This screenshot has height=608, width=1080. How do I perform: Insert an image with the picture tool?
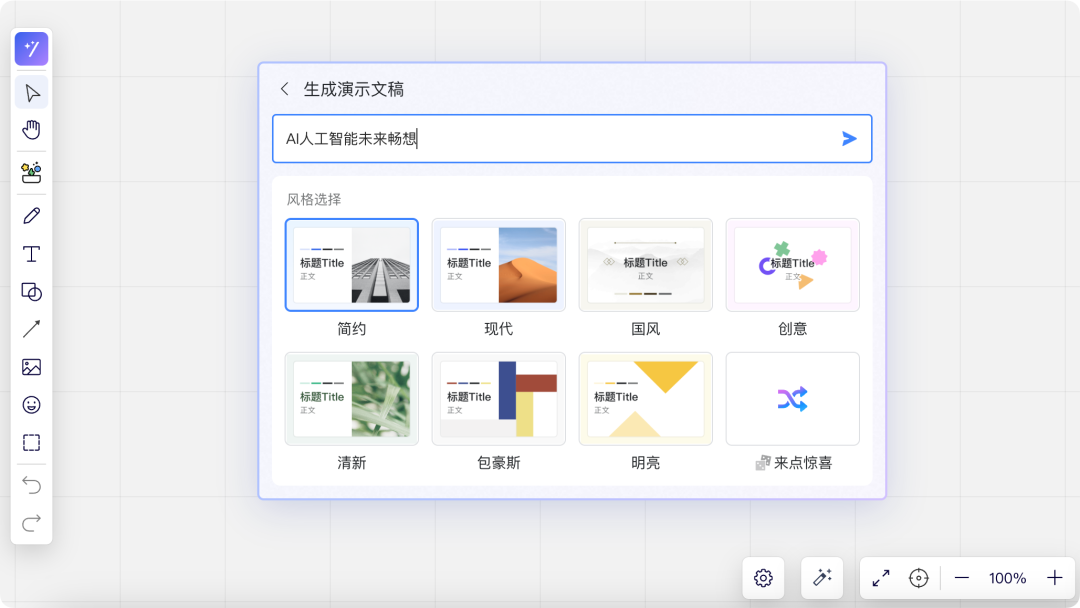(x=31, y=367)
